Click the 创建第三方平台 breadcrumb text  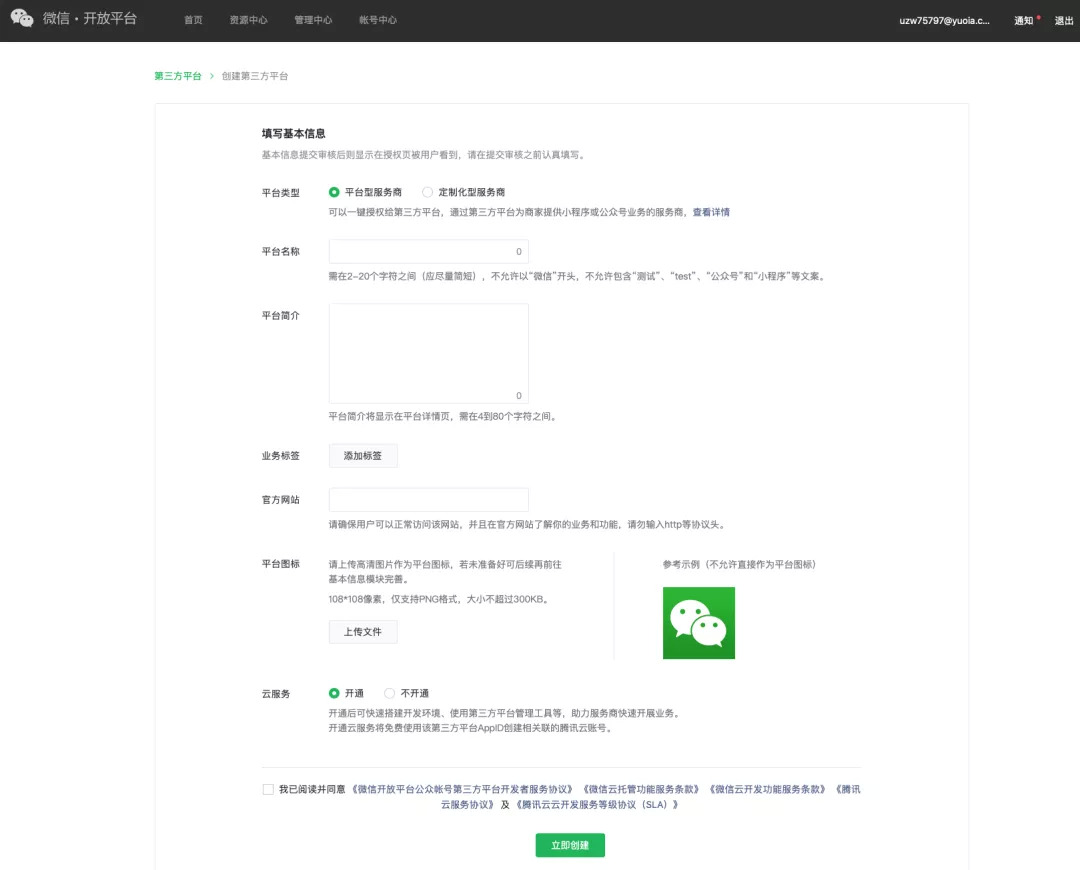pos(255,76)
